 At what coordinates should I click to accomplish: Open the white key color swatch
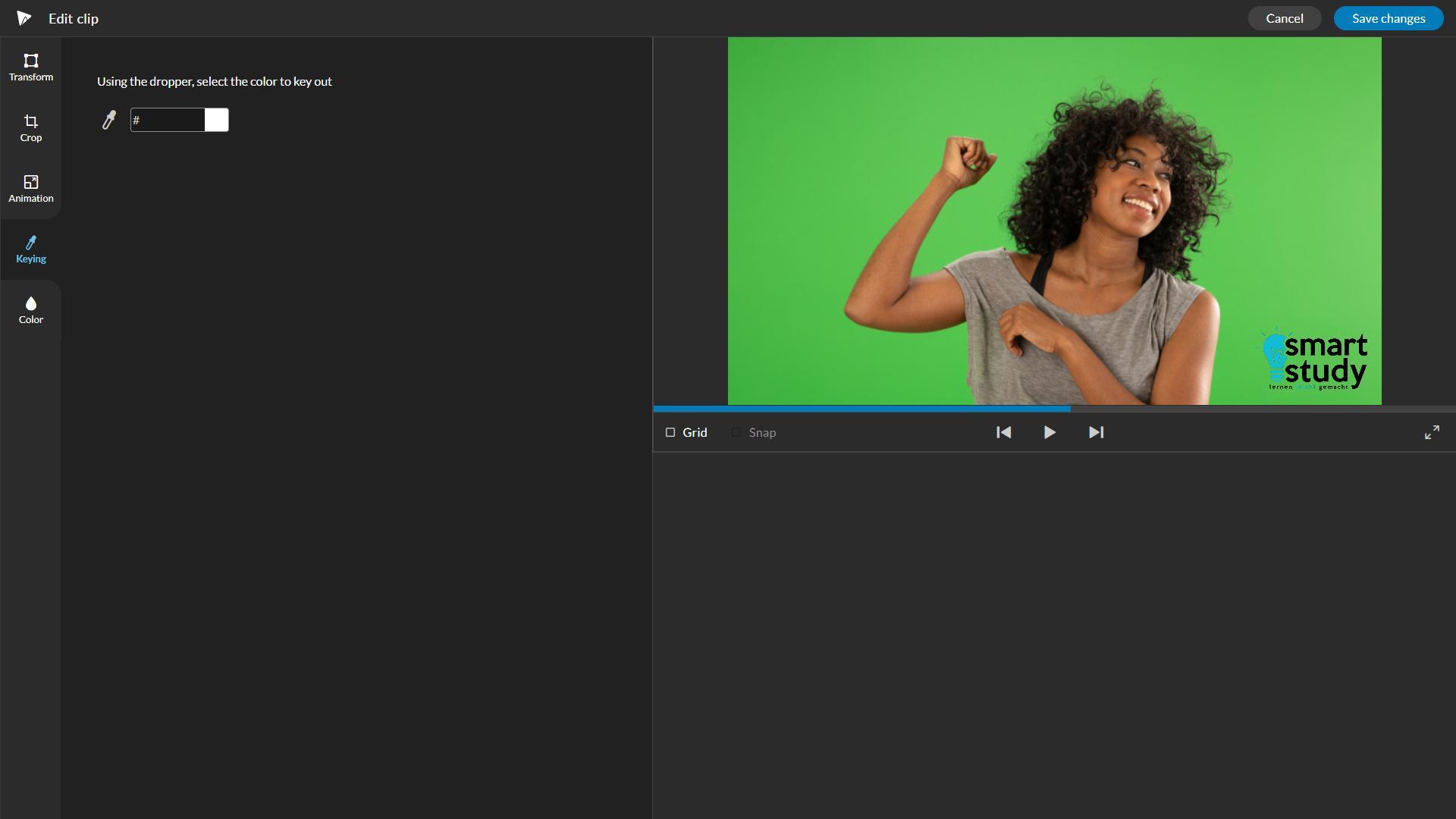[217, 120]
